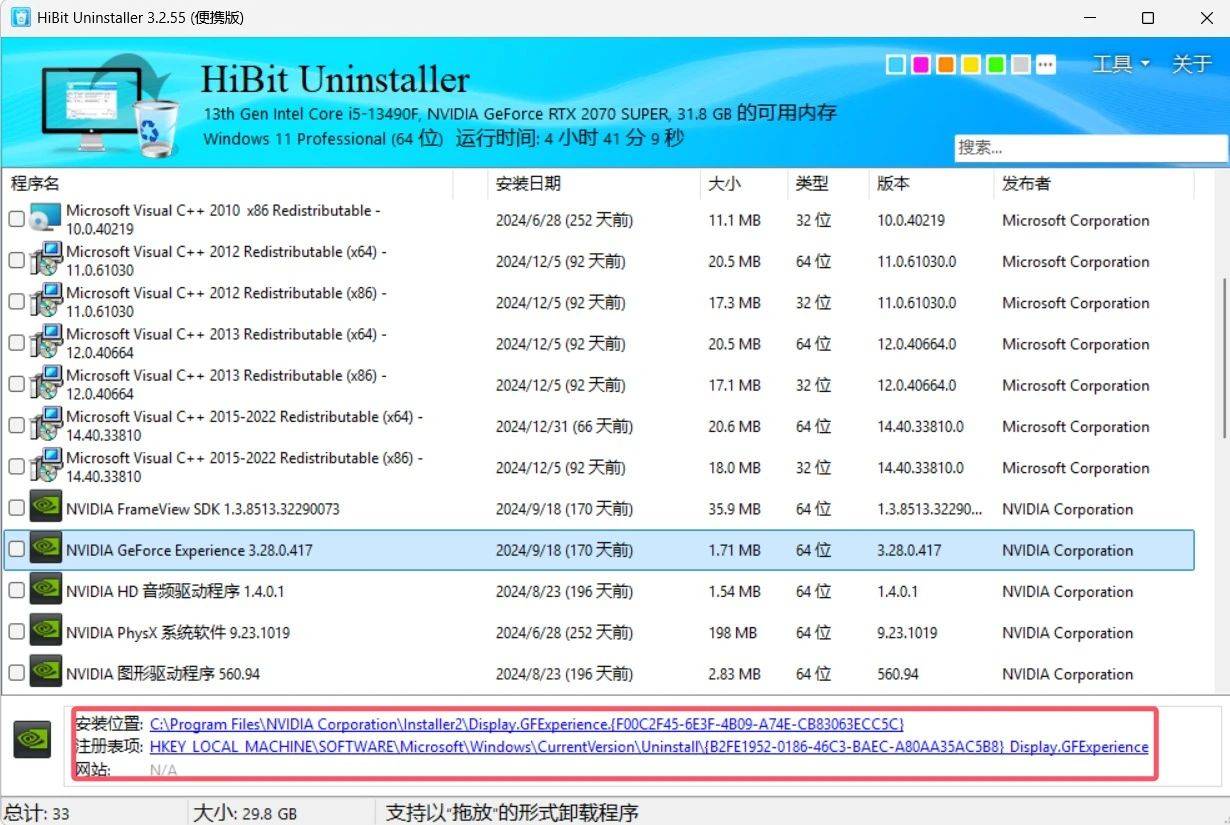Image resolution: width=1230 pixels, height=825 pixels.
Task: Check the Visual C++ 2013 (x64) checkbox
Action: (16, 343)
